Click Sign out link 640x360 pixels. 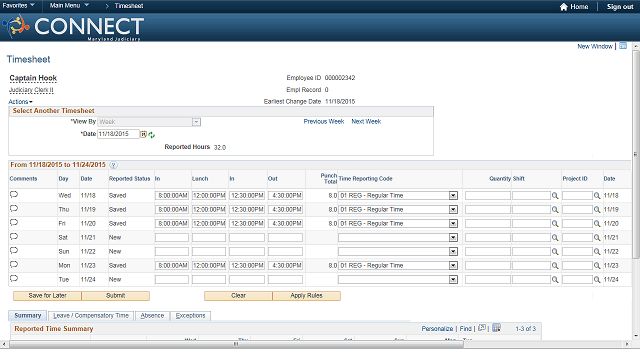coord(620,7)
